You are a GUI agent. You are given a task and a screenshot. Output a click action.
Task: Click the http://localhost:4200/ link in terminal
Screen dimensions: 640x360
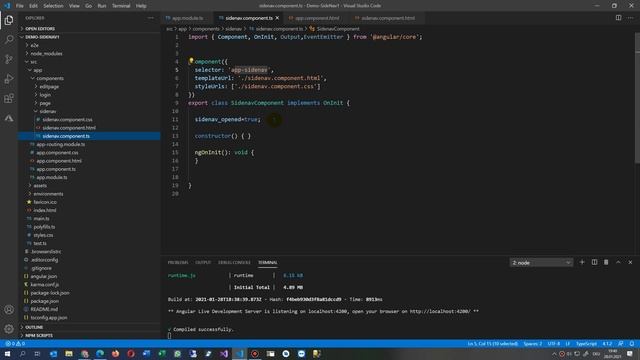point(440,311)
